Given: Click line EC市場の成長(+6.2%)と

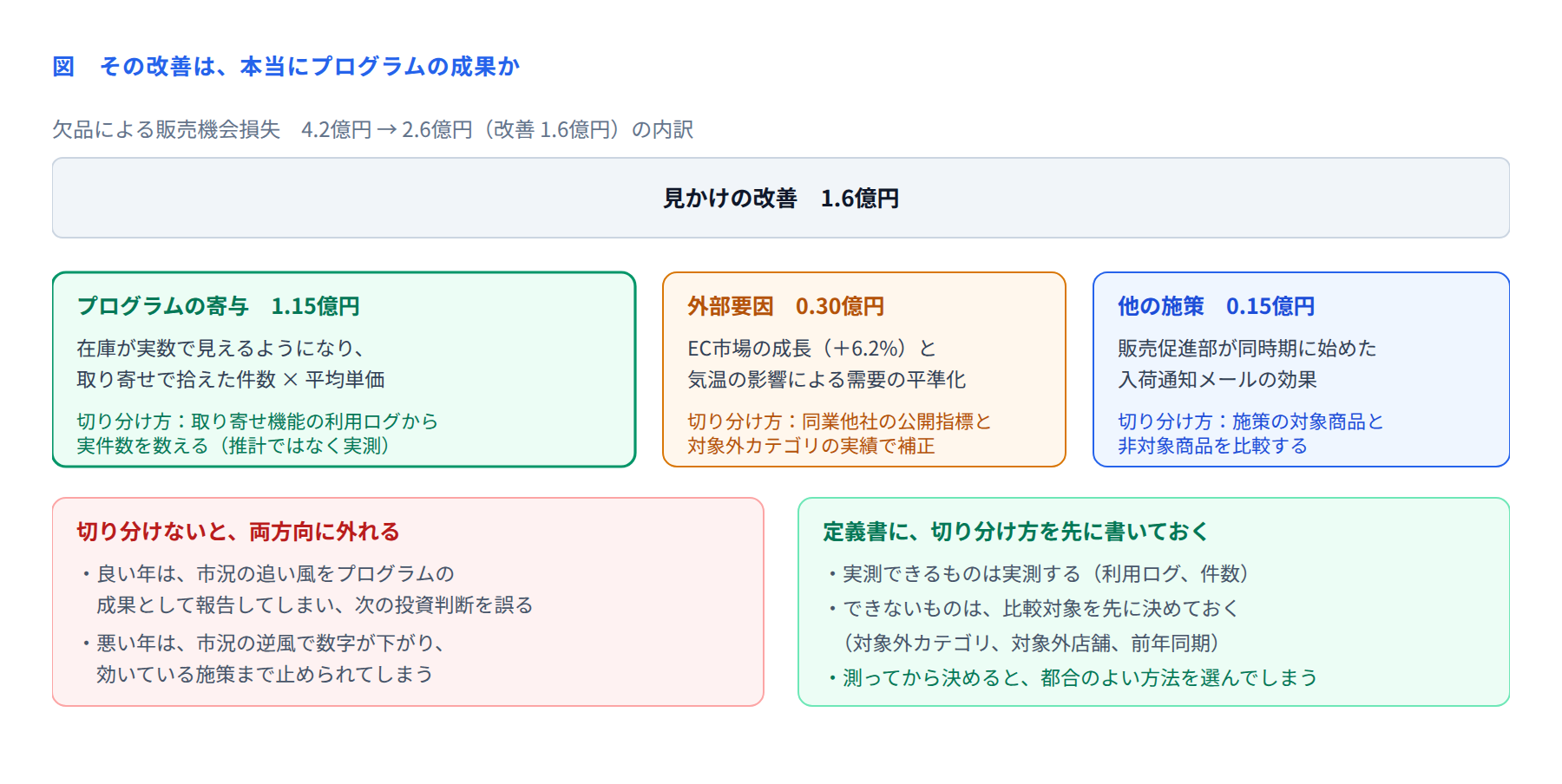Looking at the screenshot, I should point(812,348).
